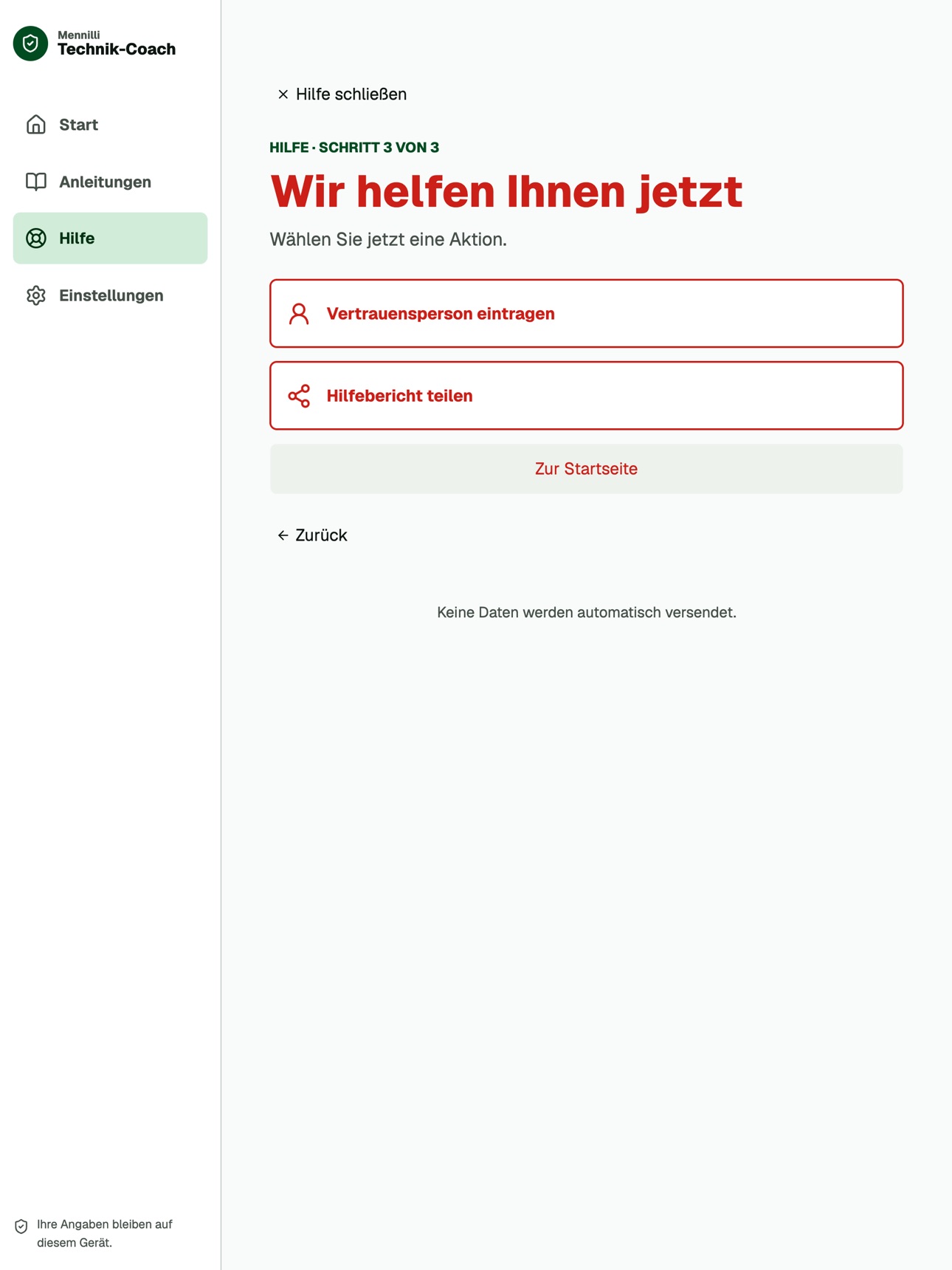This screenshot has height=1270, width=952.
Task: Click the Hilfe schließen label
Action: click(x=351, y=95)
